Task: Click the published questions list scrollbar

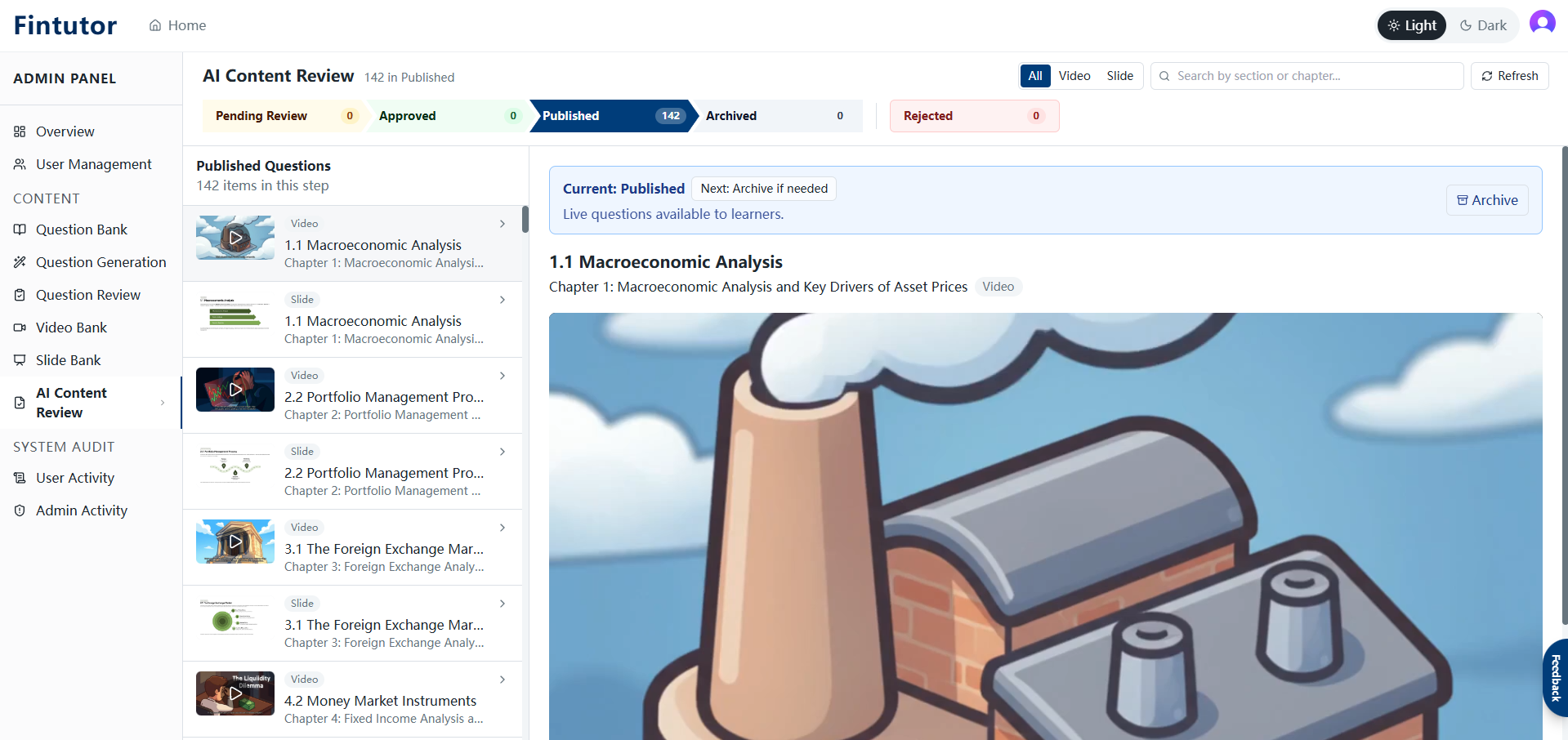Action: 525,219
